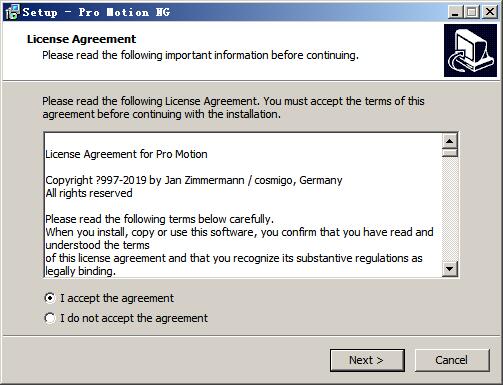The width and height of the screenshot is (503, 385).
Task: Click the scrollbar track below the thumb
Action: 450,209
